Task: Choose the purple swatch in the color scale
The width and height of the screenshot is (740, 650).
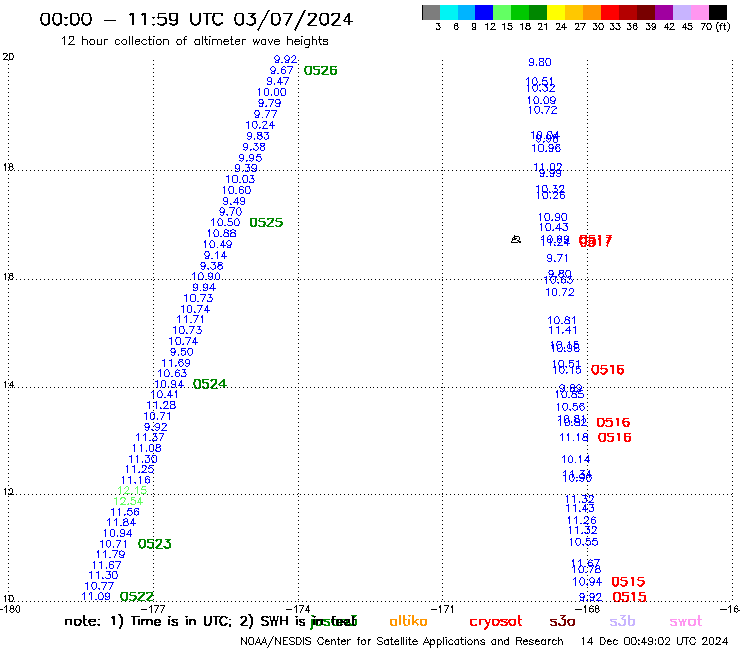Action: click(x=664, y=12)
